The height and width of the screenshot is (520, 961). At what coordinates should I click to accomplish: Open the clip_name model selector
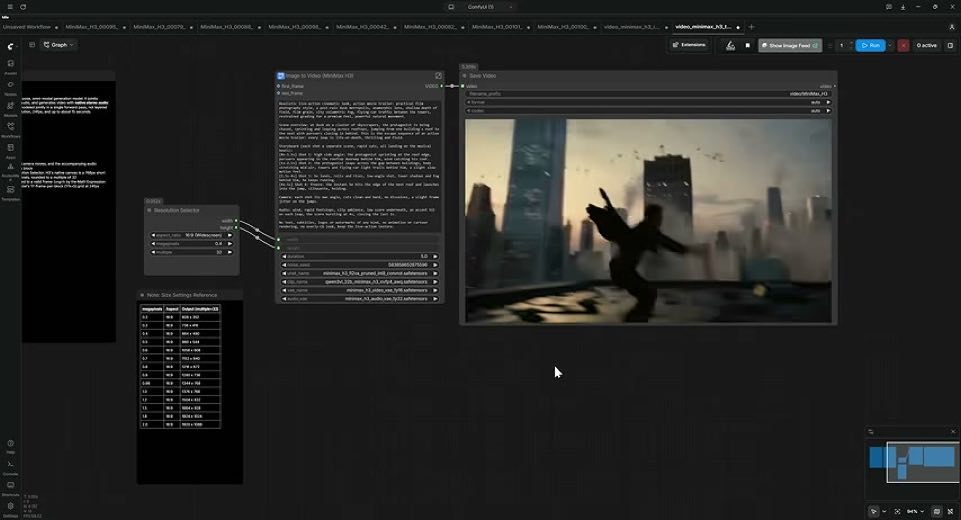(x=359, y=281)
